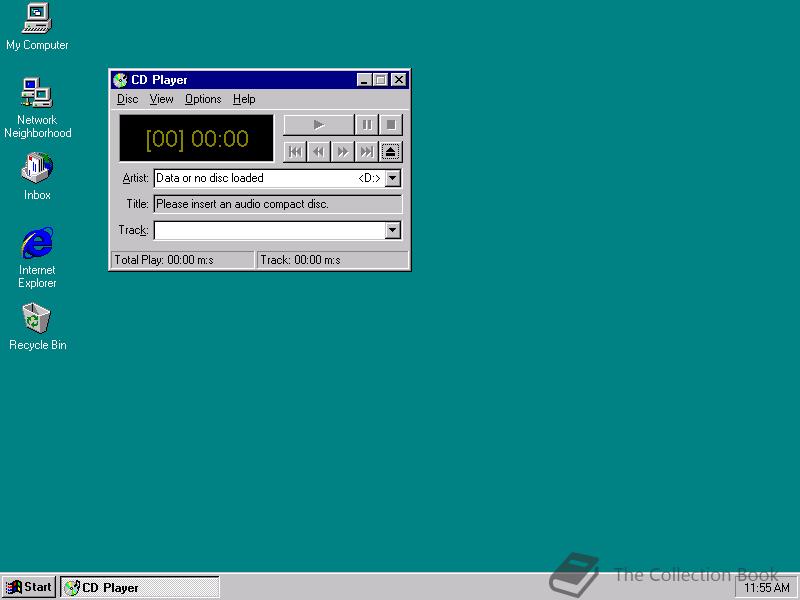Open the View menu
The image size is (800, 600).
[161, 99]
